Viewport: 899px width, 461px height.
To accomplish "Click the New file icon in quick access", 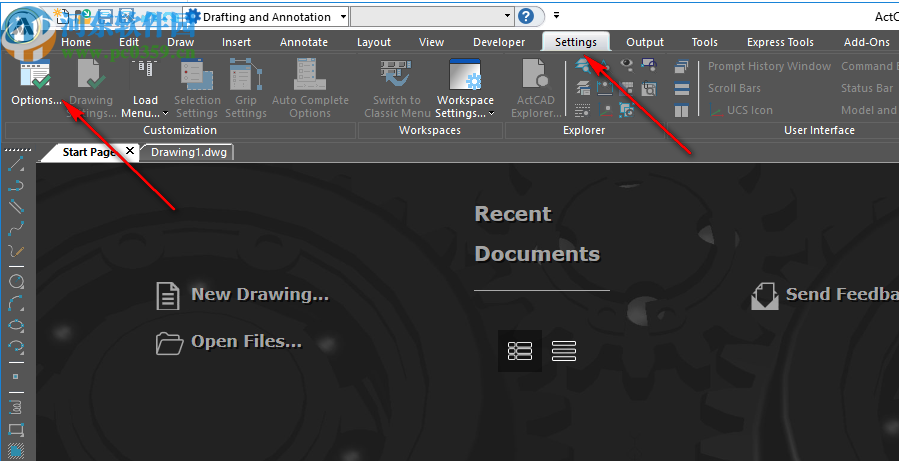I will click(62, 16).
